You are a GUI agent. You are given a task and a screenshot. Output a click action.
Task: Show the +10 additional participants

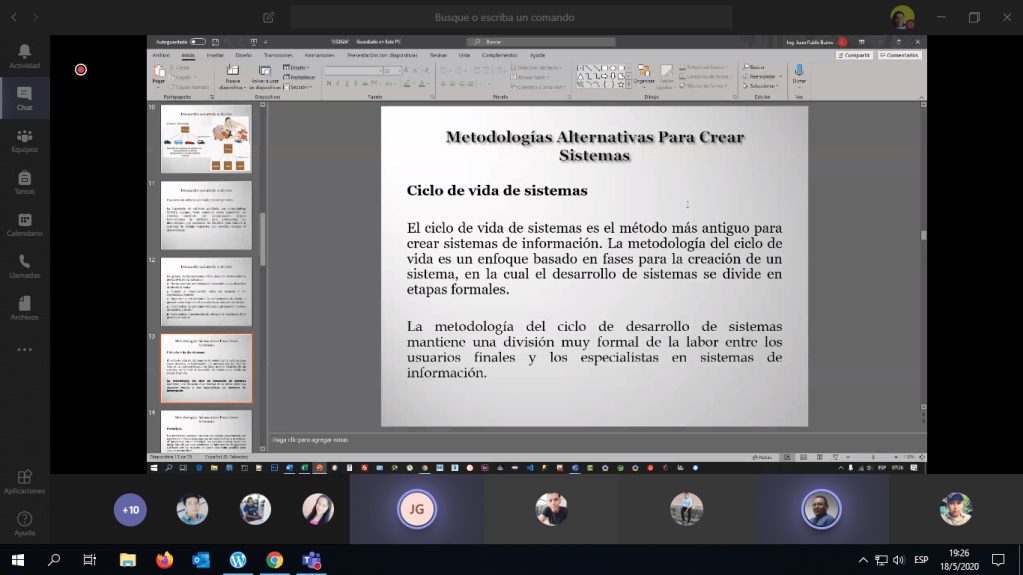click(130, 510)
